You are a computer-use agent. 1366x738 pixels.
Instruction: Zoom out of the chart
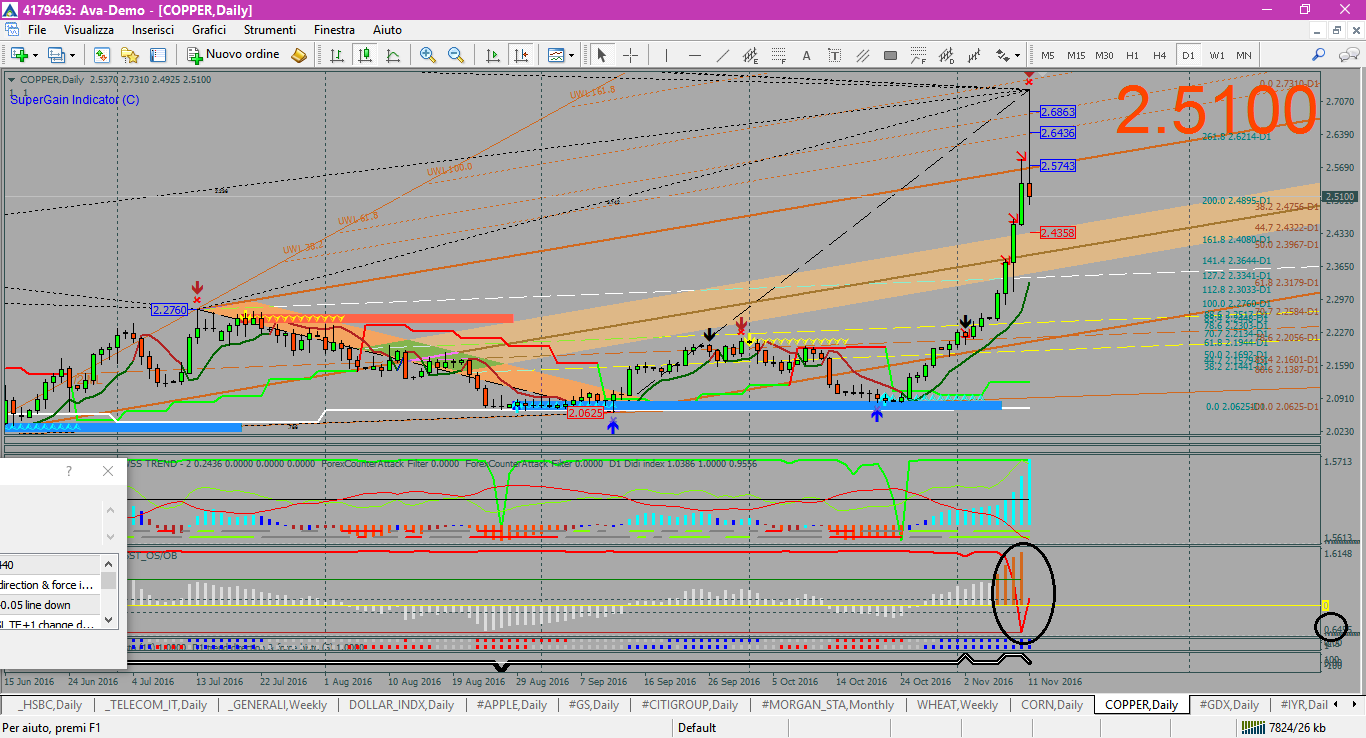click(x=456, y=55)
